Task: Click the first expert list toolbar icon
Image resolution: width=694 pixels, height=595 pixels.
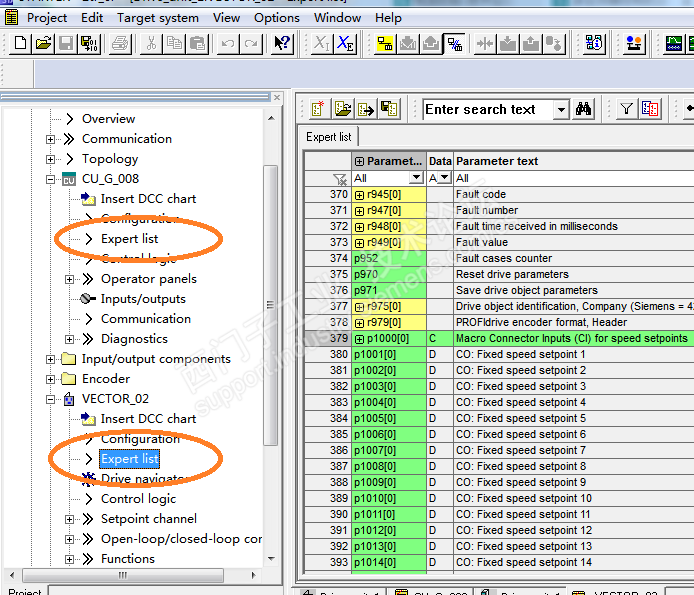Action: click(x=318, y=108)
